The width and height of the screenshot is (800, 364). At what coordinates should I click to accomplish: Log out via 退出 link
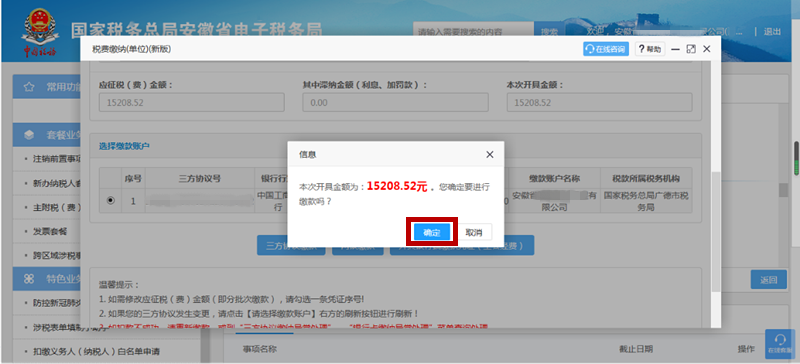click(772, 32)
